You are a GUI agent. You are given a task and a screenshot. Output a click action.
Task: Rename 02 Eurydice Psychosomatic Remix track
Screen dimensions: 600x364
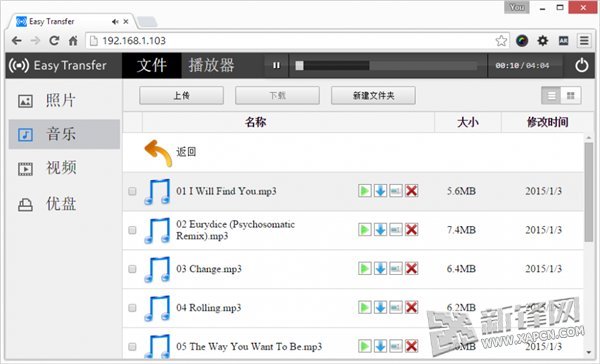coord(396,230)
